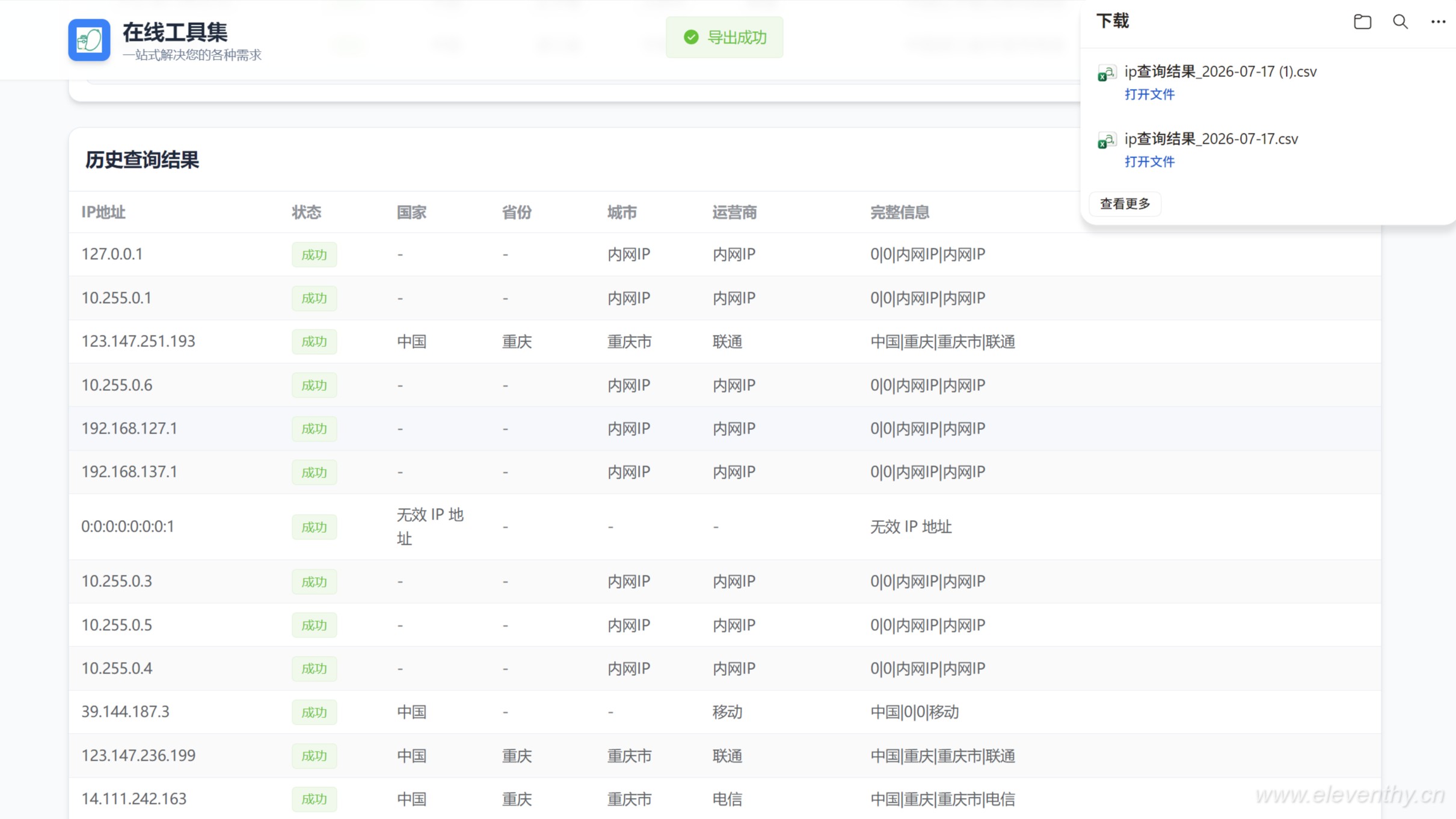Select IP cell 39.144.187.3
This screenshot has height=819, width=1456.
[125, 712]
